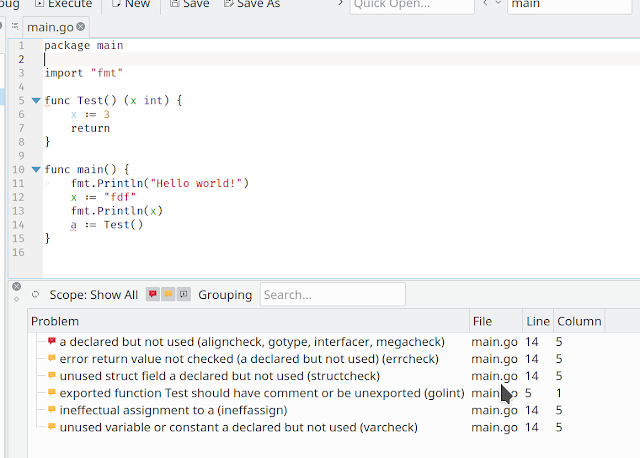Click the red error icon on first problem row
Screen dimensions: 640x458
(51, 341)
